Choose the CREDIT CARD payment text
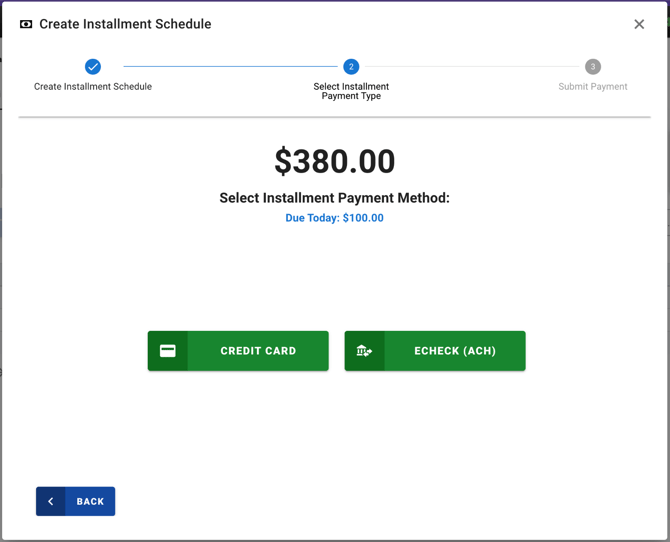This screenshot has width=670, height=542. (x=258, y=351)
